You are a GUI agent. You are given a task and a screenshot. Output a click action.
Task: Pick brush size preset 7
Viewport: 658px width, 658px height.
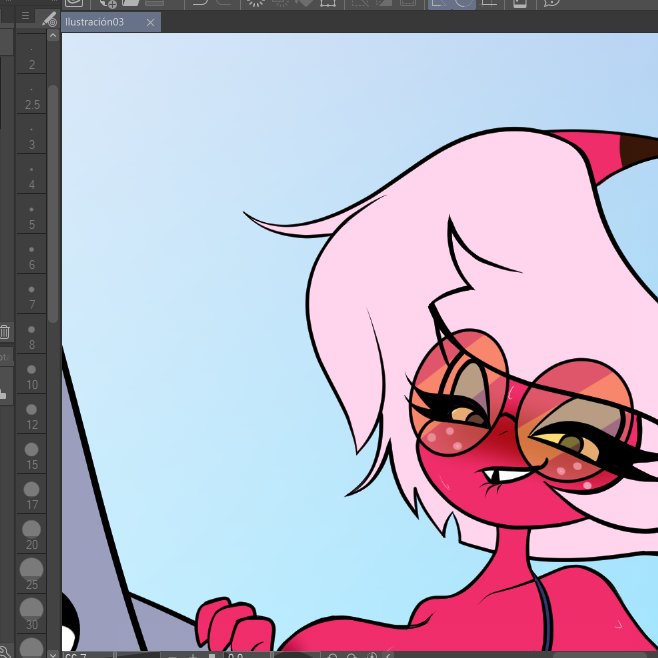pyautogui.click(x=31, y=294)
